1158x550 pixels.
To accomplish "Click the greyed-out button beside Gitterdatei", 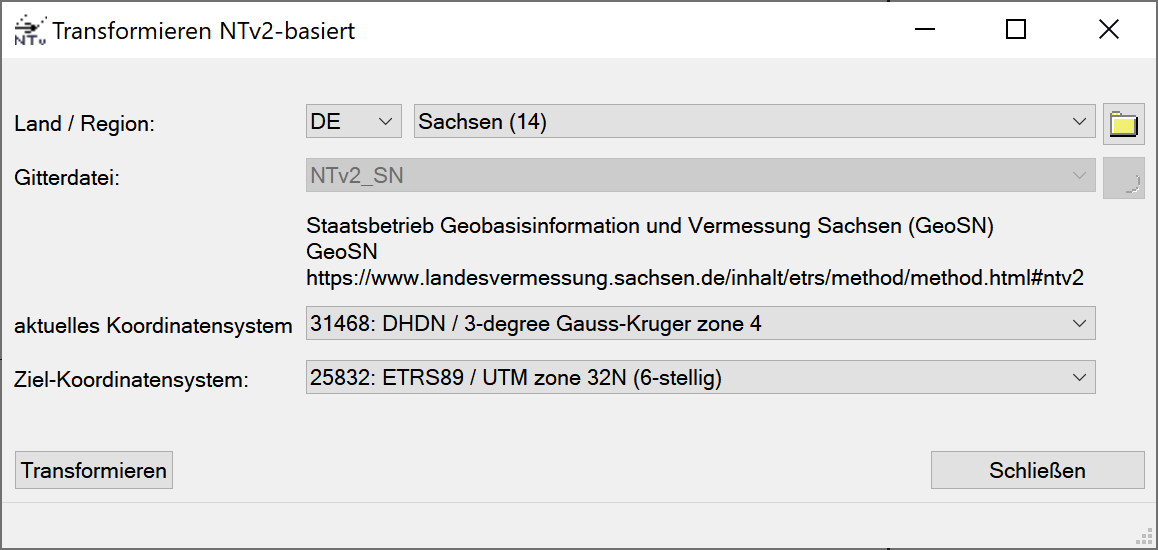I will click(1124, 178).
